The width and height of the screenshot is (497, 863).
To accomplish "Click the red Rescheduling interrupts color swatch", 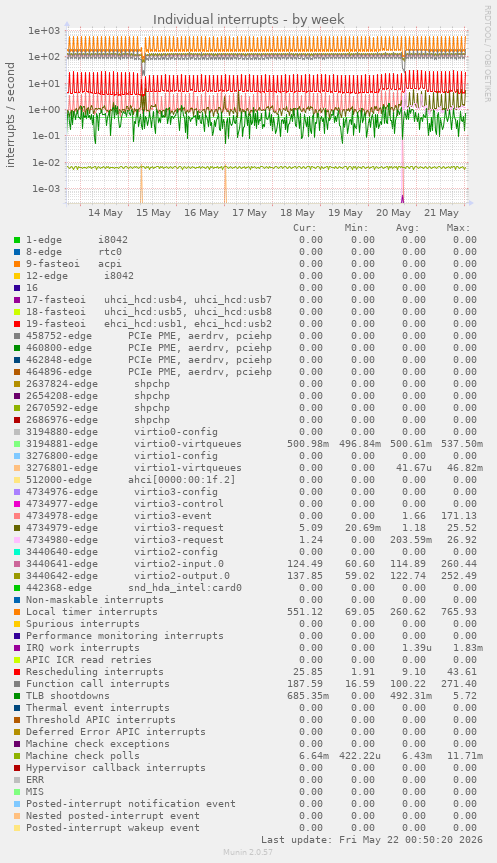I will (x=17, y=671).
